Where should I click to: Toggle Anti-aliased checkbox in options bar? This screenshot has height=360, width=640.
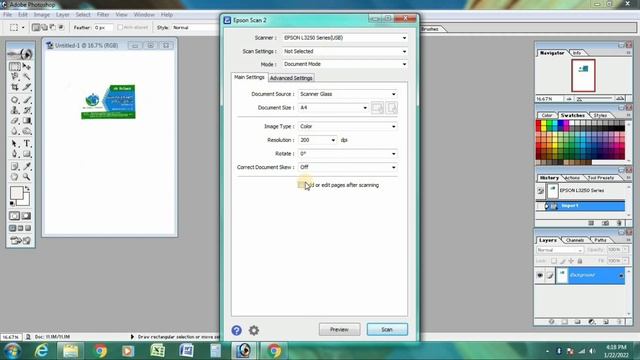click(x=120, y=27)
